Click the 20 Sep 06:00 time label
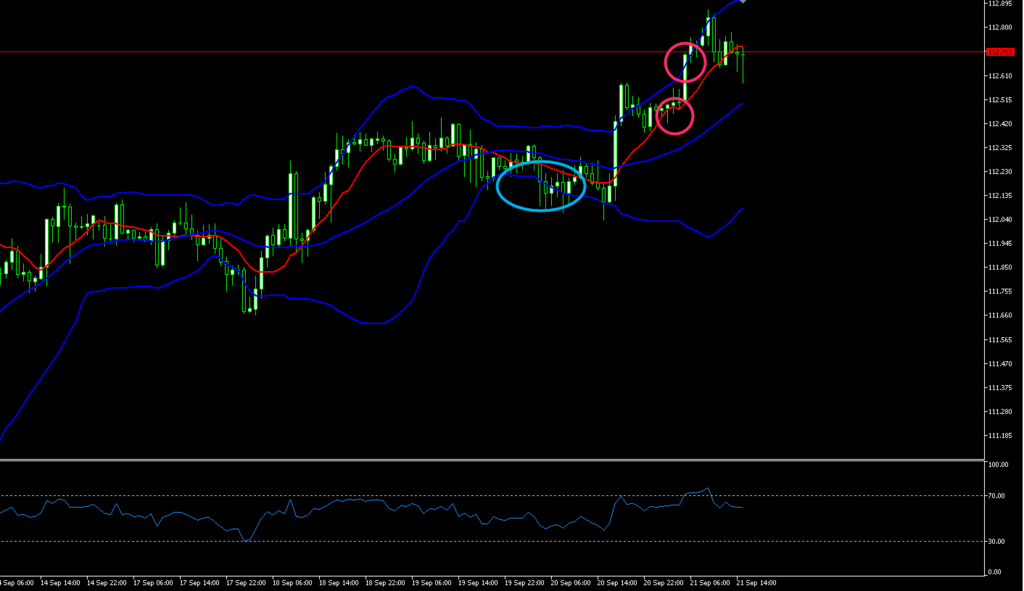 point(571,583)
